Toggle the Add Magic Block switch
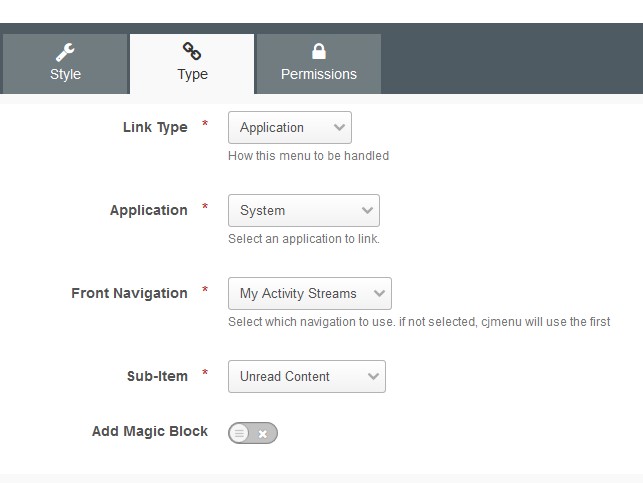 coord(253,433)
